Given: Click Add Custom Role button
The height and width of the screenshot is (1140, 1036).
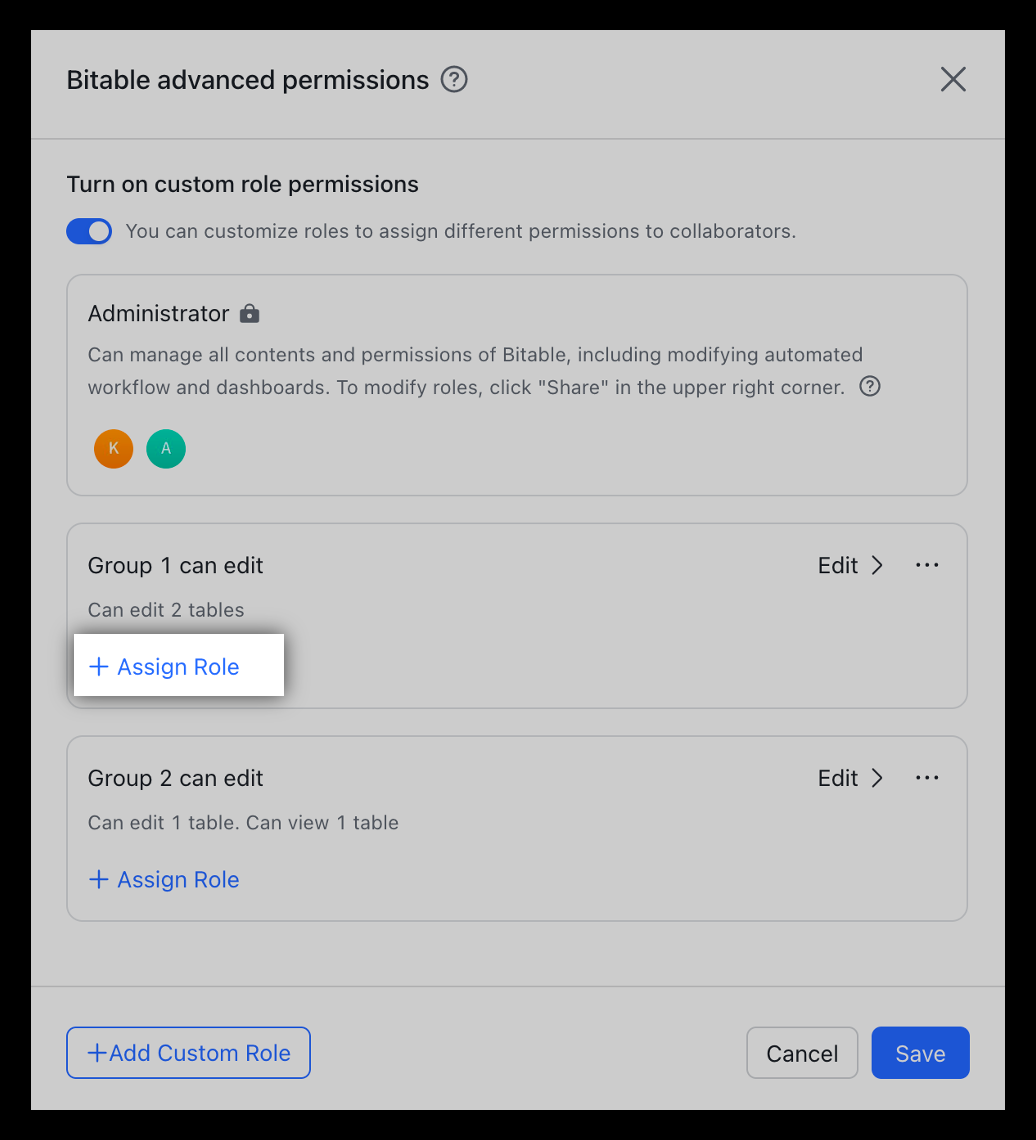Looking at the screenshot, I should [x=189, y=1053].
